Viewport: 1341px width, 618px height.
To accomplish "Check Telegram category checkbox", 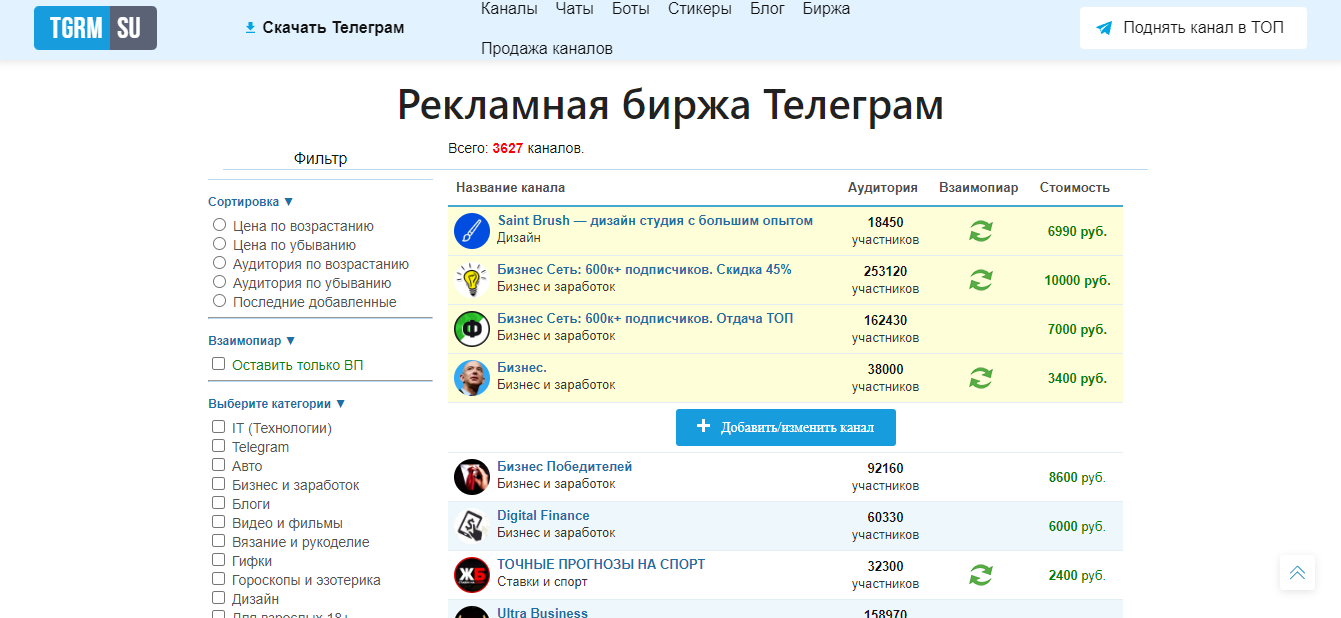I will pyautogui.click(x=218, y=446).
